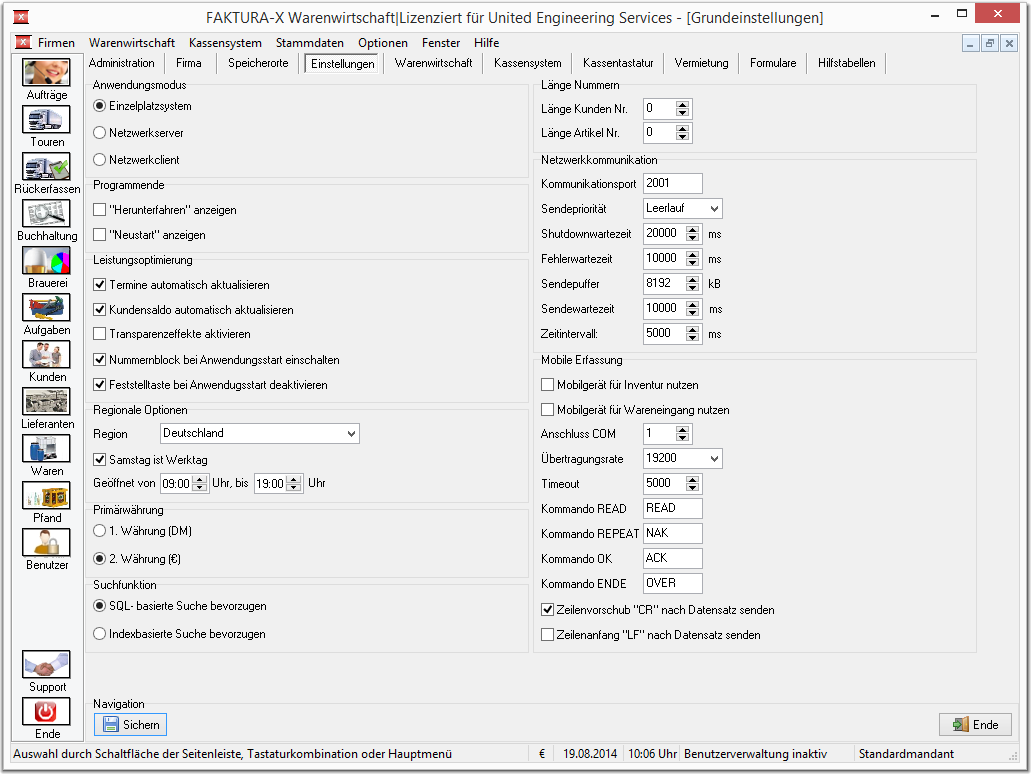Enable "Herunterfahren" anzeigen checkbox
This screenshot has width=1031, height=774.
[x=99, y=210]
